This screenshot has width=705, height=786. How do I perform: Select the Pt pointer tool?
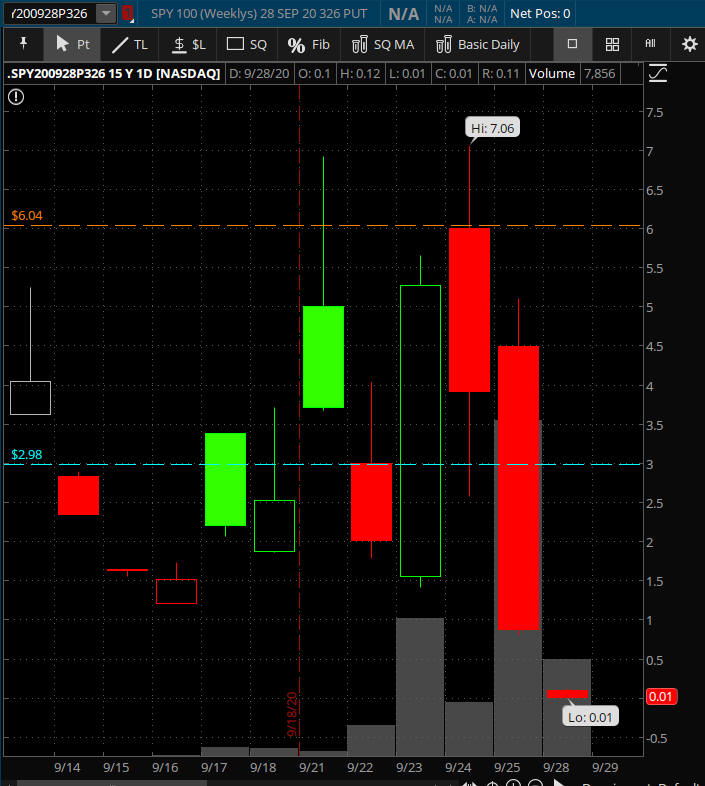click(72, 44)
